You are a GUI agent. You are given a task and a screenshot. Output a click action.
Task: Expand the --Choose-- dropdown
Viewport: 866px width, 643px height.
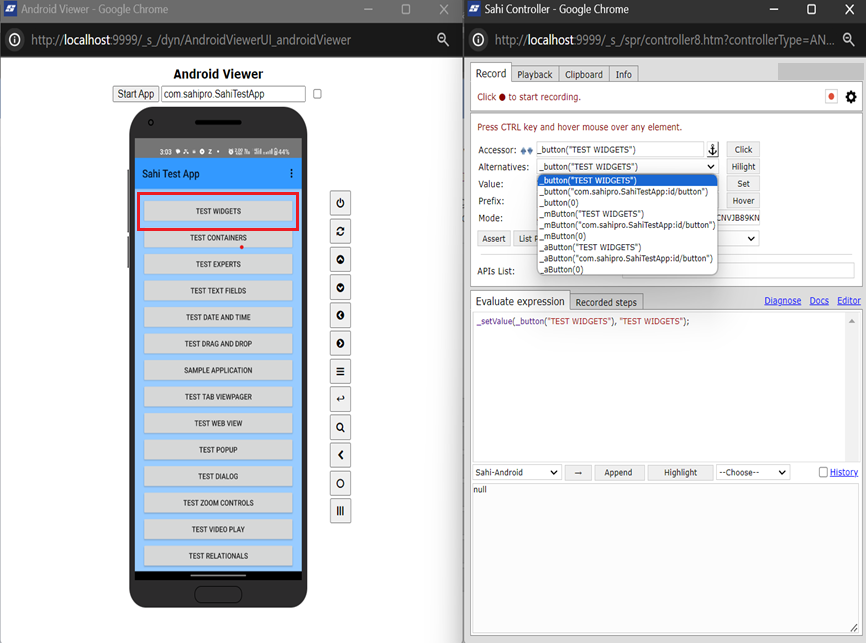point(752,472)
